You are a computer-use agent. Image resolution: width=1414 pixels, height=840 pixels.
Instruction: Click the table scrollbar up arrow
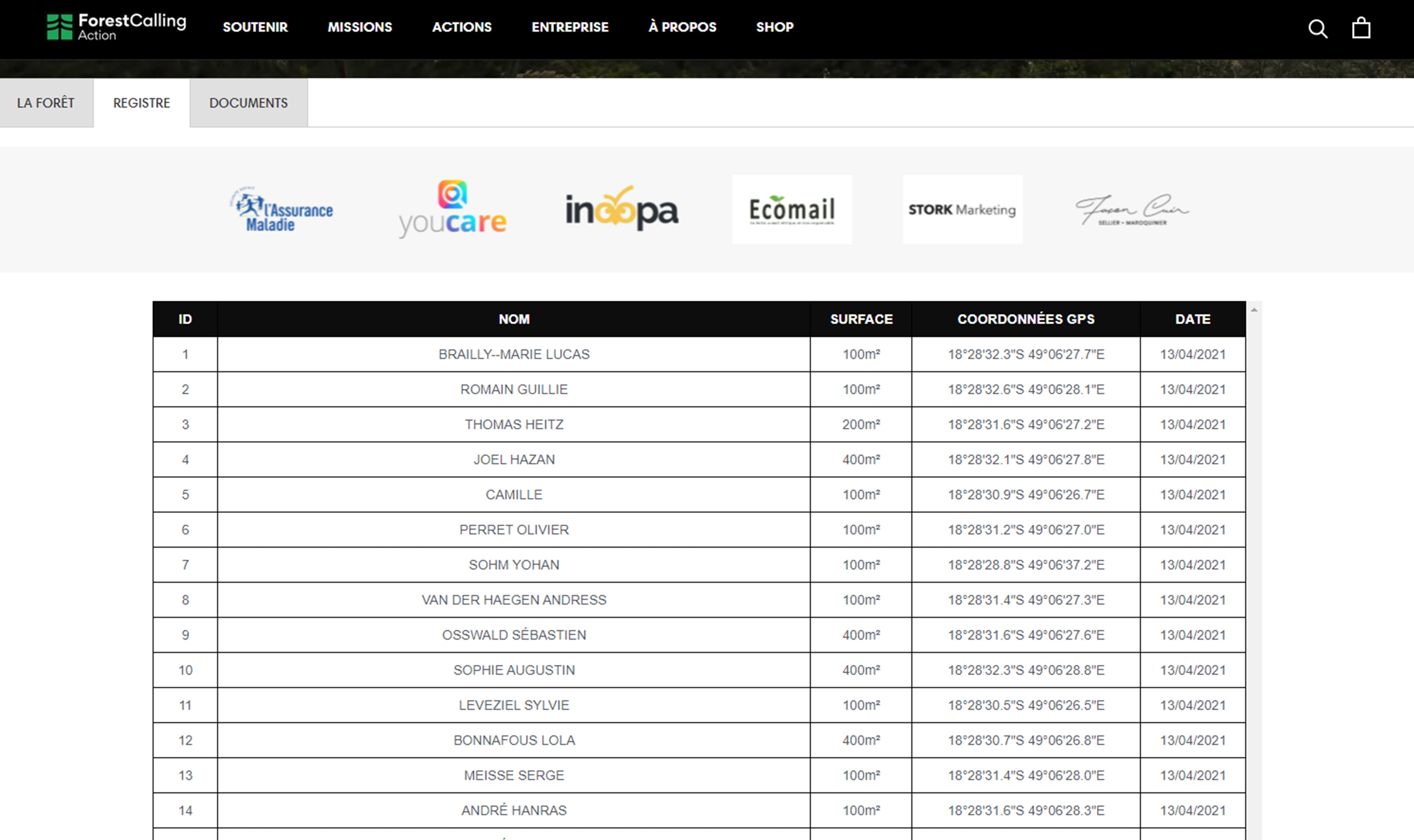pyautogui.click(x=1254, y=310)
